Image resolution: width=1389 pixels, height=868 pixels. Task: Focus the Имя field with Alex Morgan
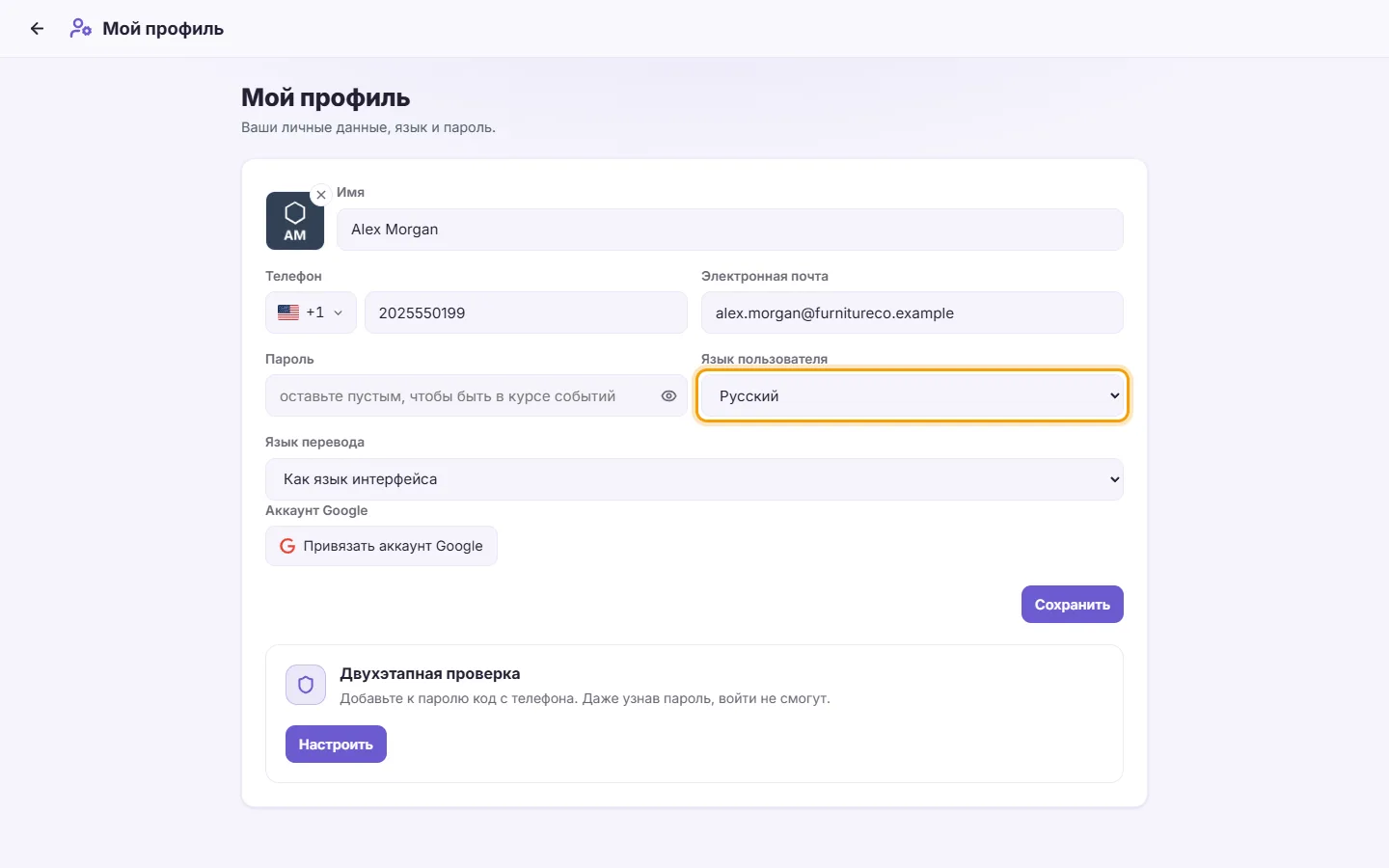(730, 230)
